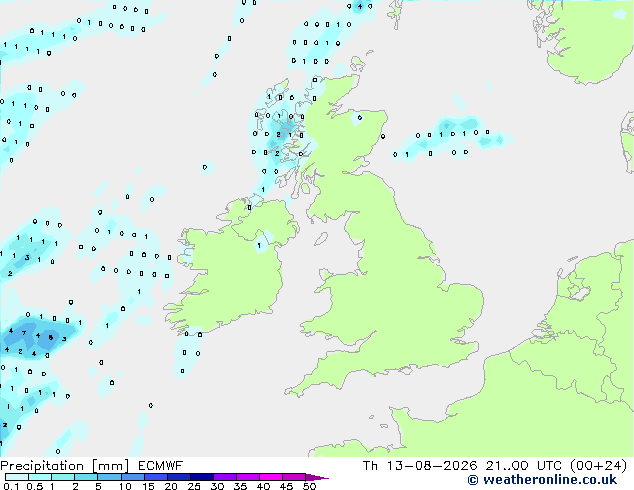
Task: Select the ECMWF model label
Action: [161, 466]
